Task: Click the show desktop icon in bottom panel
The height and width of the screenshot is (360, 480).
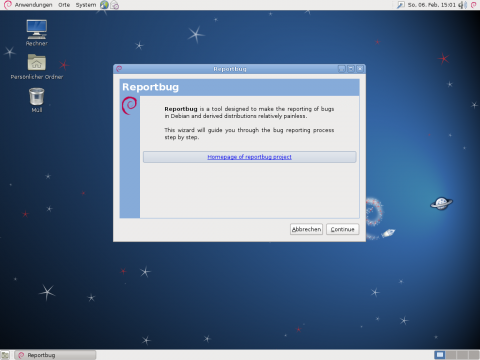Action: tap(5, 355)
